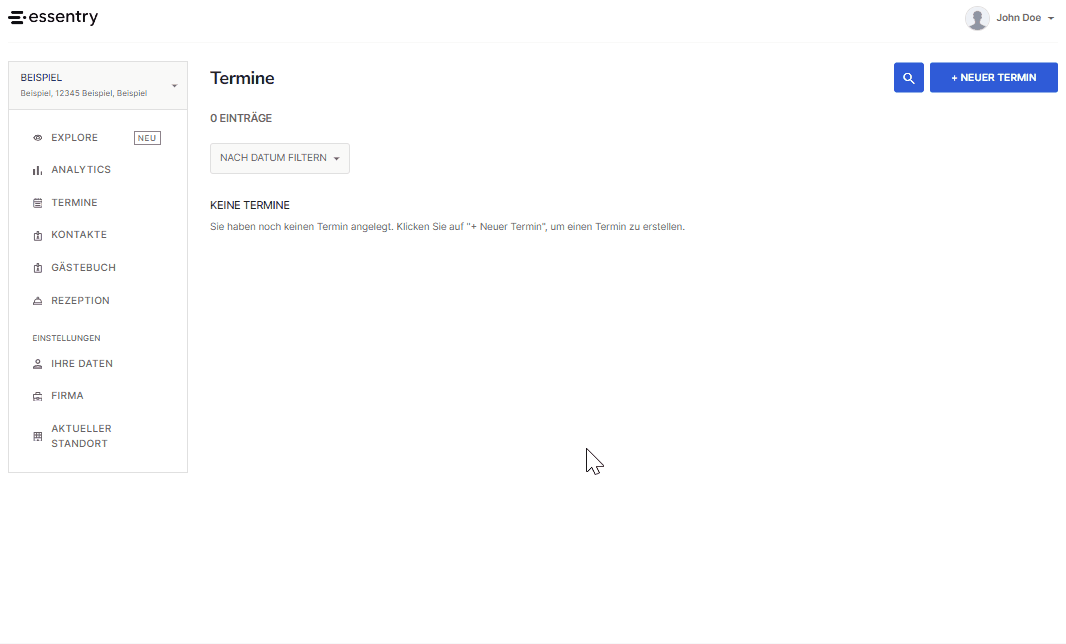
Task: Click the Gästebuch icon
Action: [x=37, y=268]
